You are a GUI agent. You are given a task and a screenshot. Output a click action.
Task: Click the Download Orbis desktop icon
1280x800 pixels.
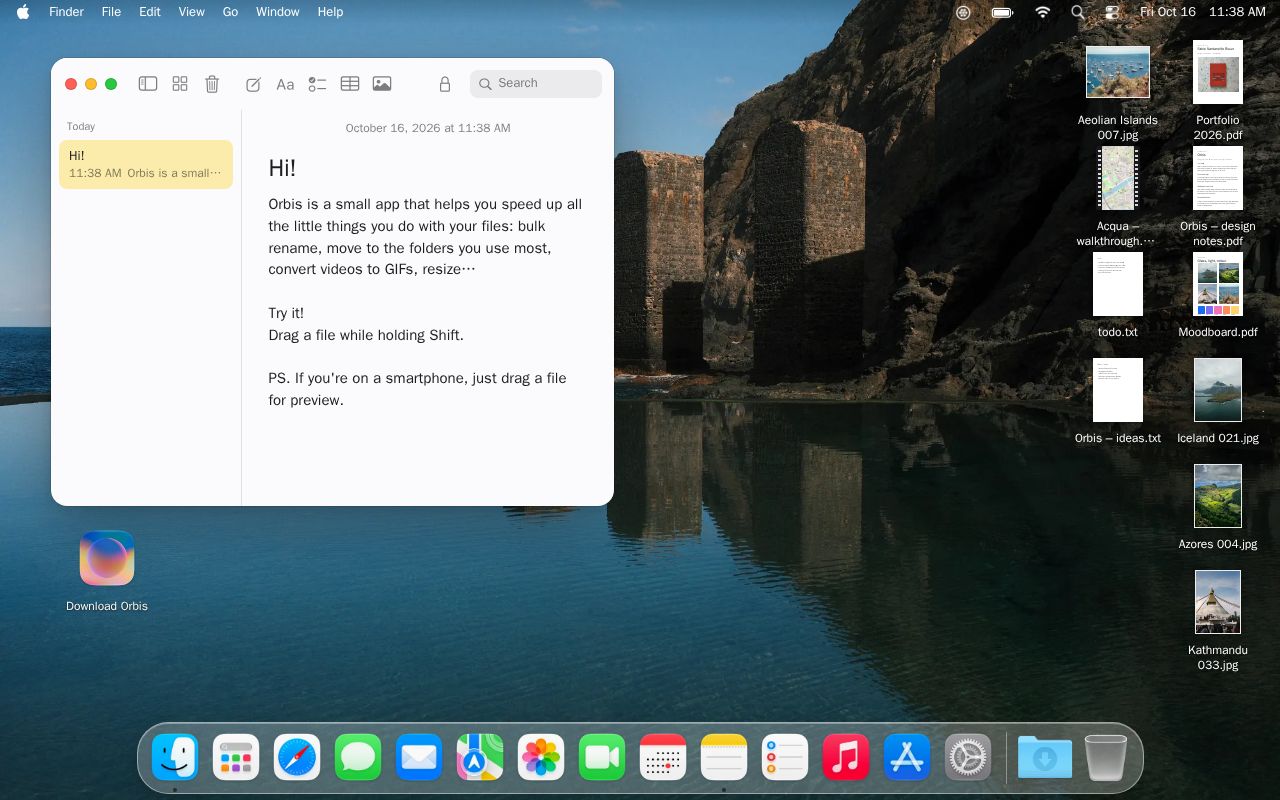tap(107, 571)
